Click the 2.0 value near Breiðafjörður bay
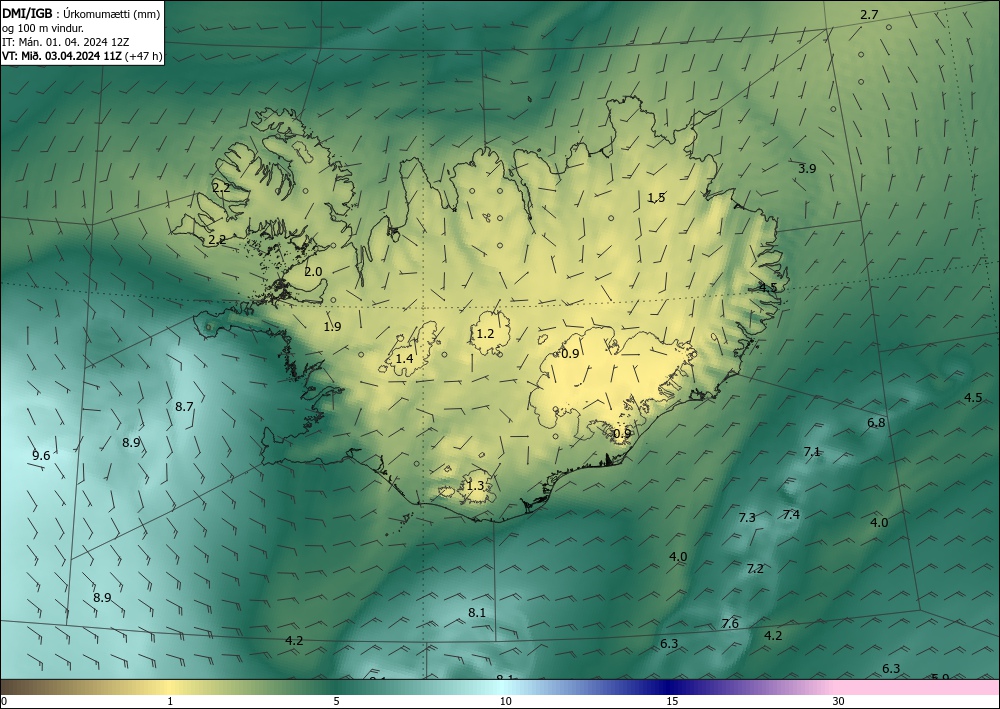The height and width of the screenshot is (709, 1000). click(313, 272)
